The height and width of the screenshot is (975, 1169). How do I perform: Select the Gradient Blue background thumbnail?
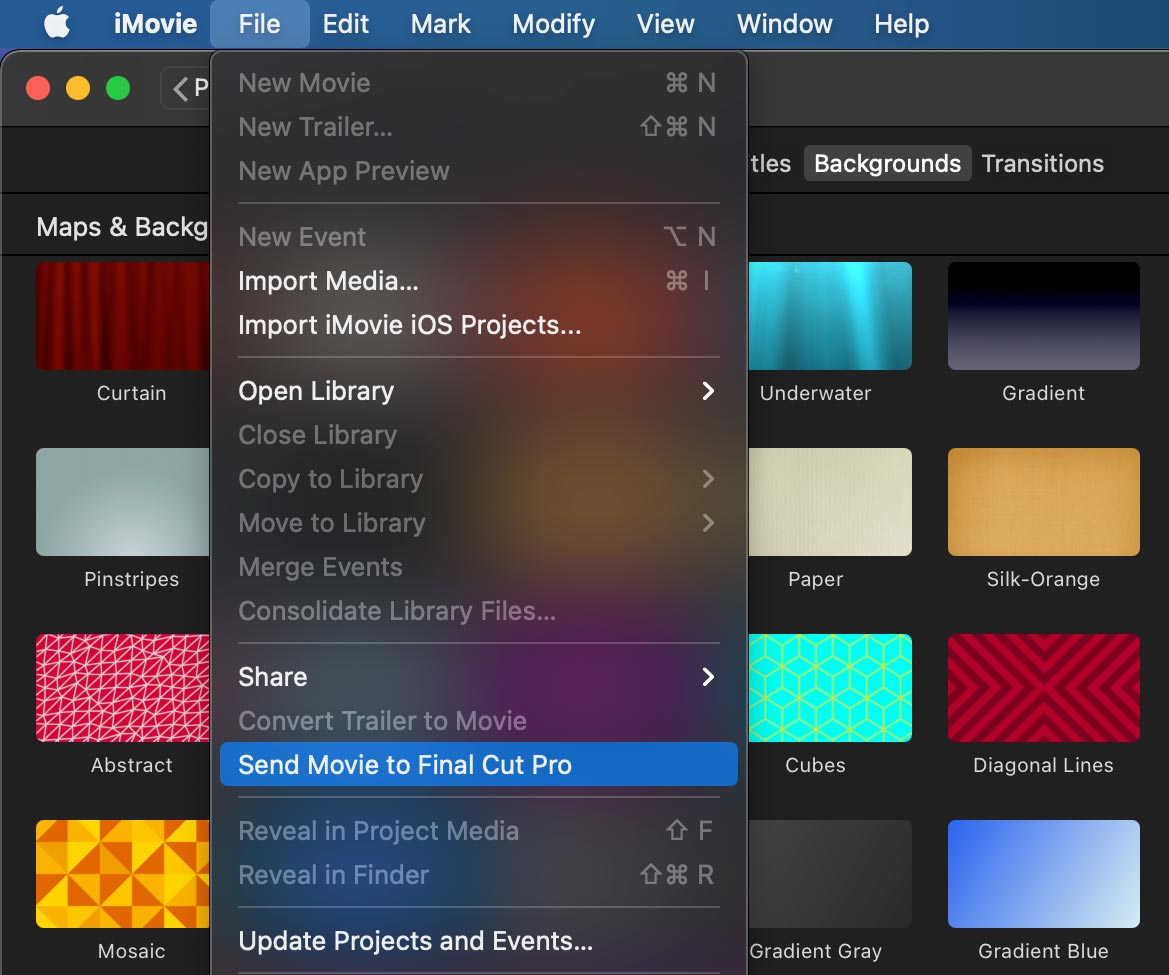[x=1044, y=874]
